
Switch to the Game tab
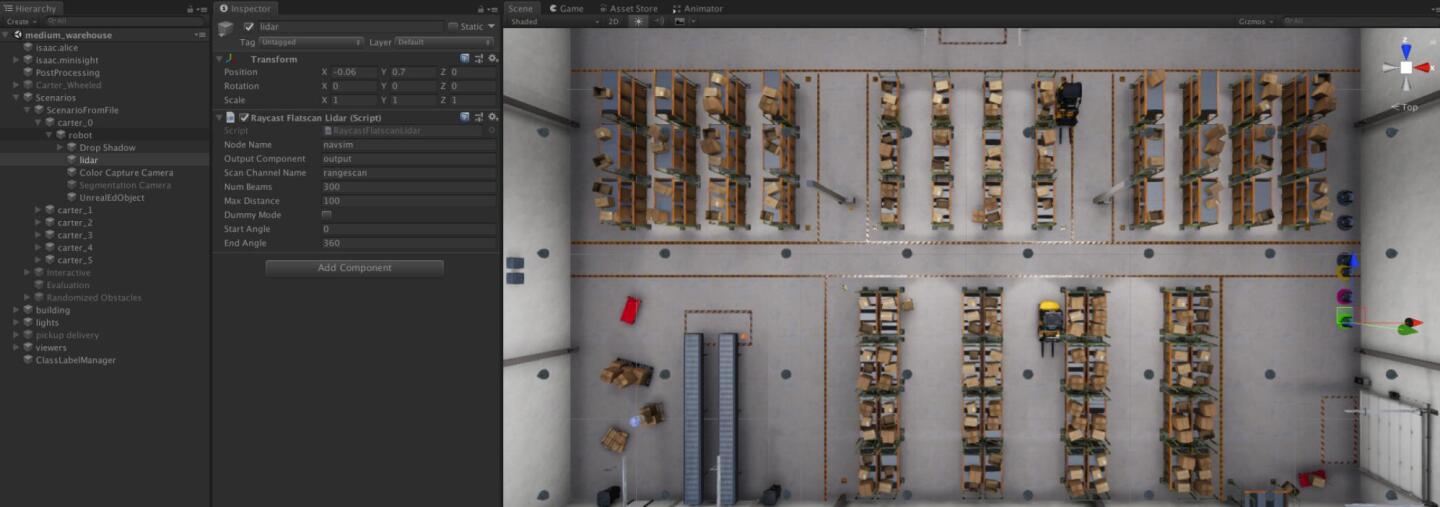point(566,8)
